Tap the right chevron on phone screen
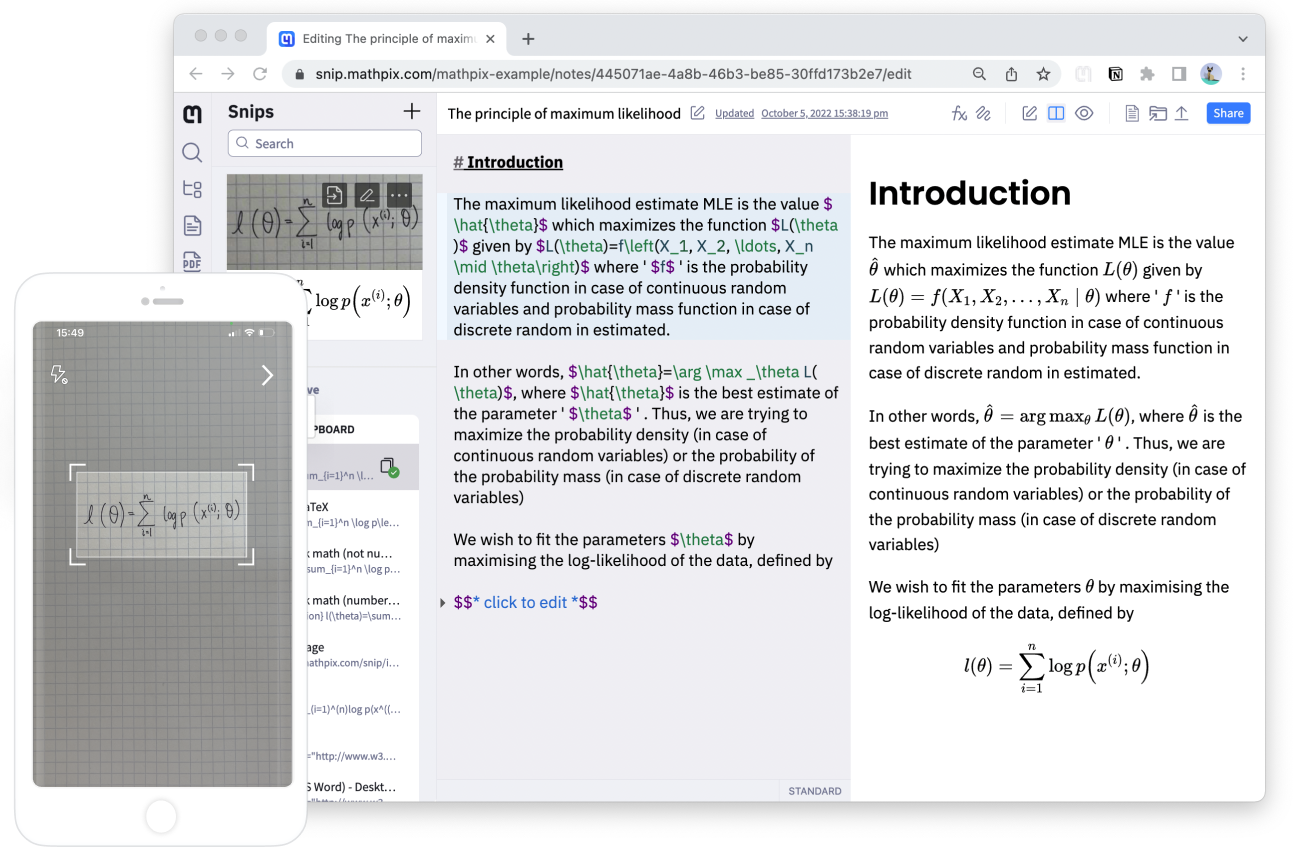Viewport: 1298px width, 858px height. point(267,375)
